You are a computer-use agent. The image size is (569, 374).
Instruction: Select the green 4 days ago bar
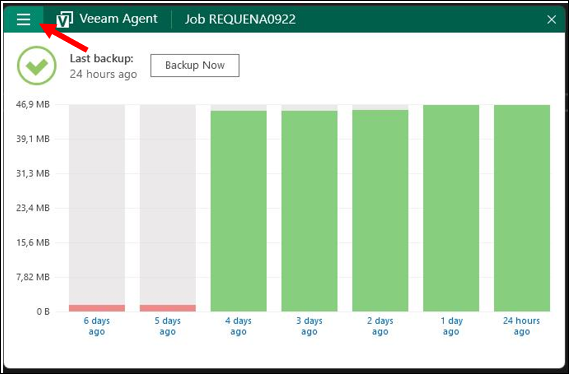tap(238, 211)
